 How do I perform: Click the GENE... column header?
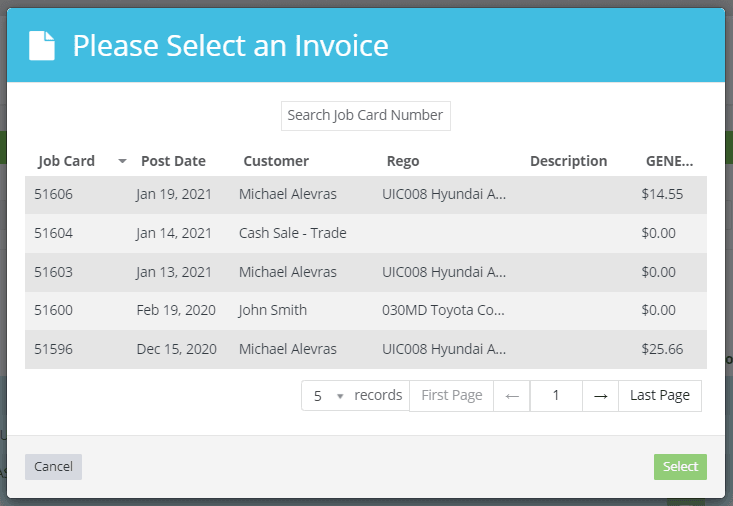(x=669, y=161)
